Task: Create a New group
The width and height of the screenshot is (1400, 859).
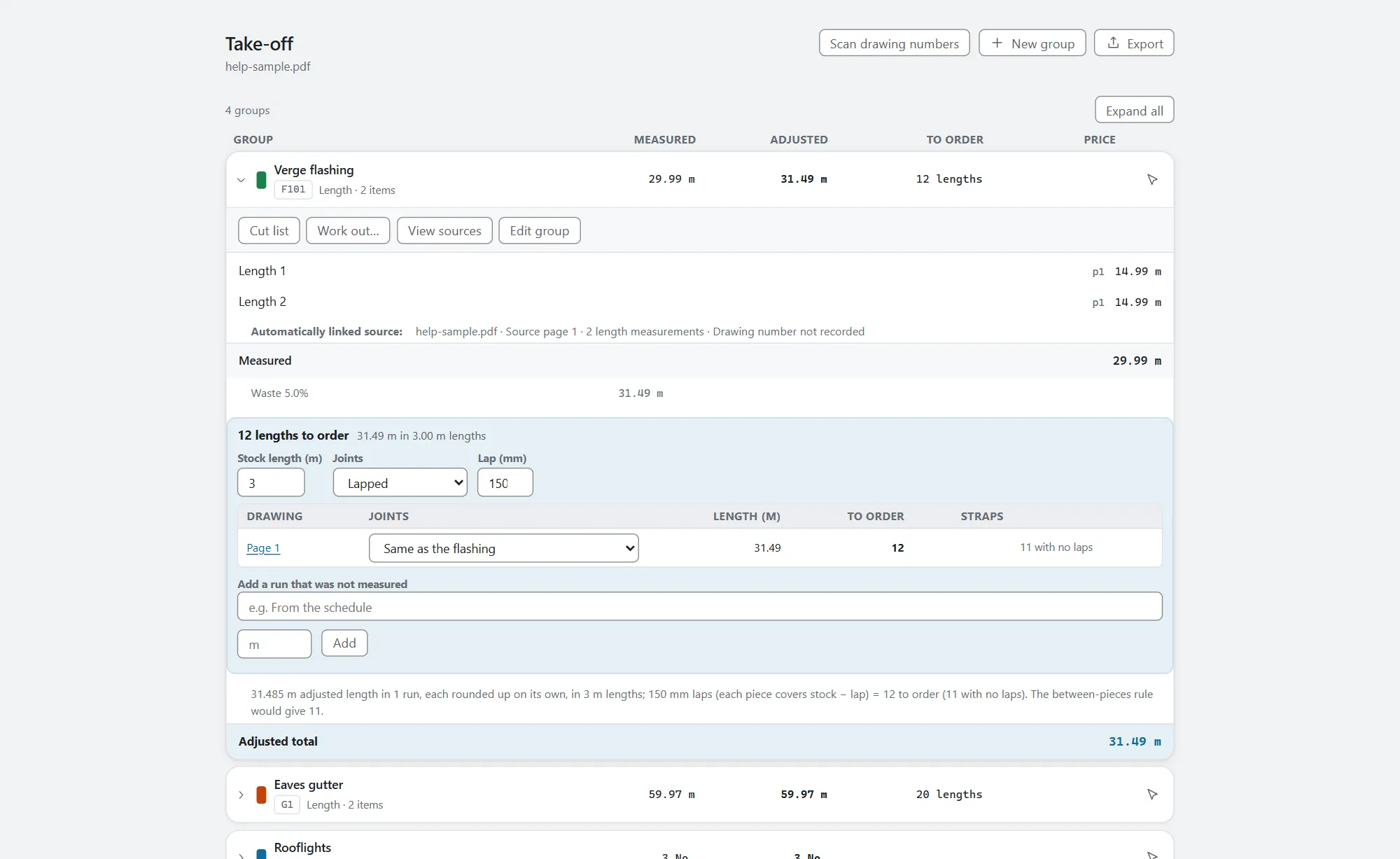Action: tap(1032, 43)
